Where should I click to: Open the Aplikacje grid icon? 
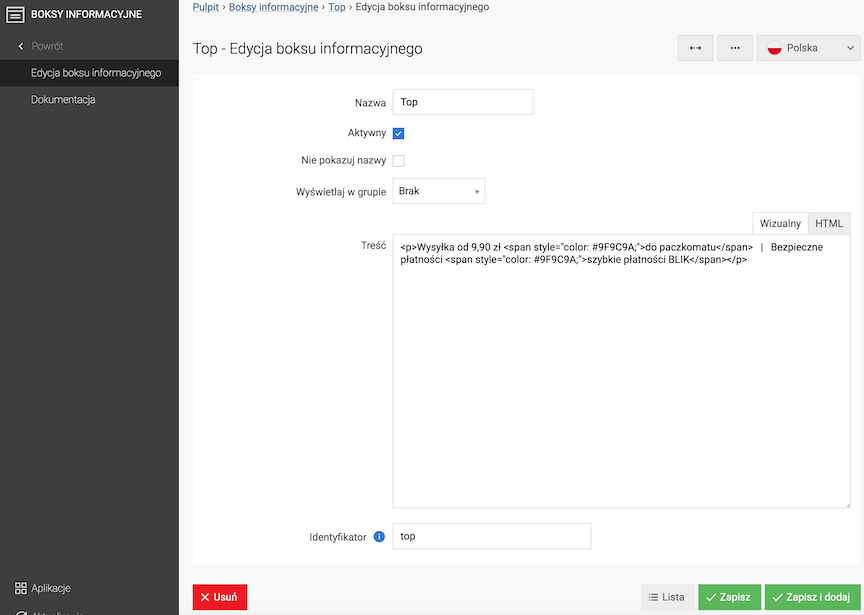21,588
